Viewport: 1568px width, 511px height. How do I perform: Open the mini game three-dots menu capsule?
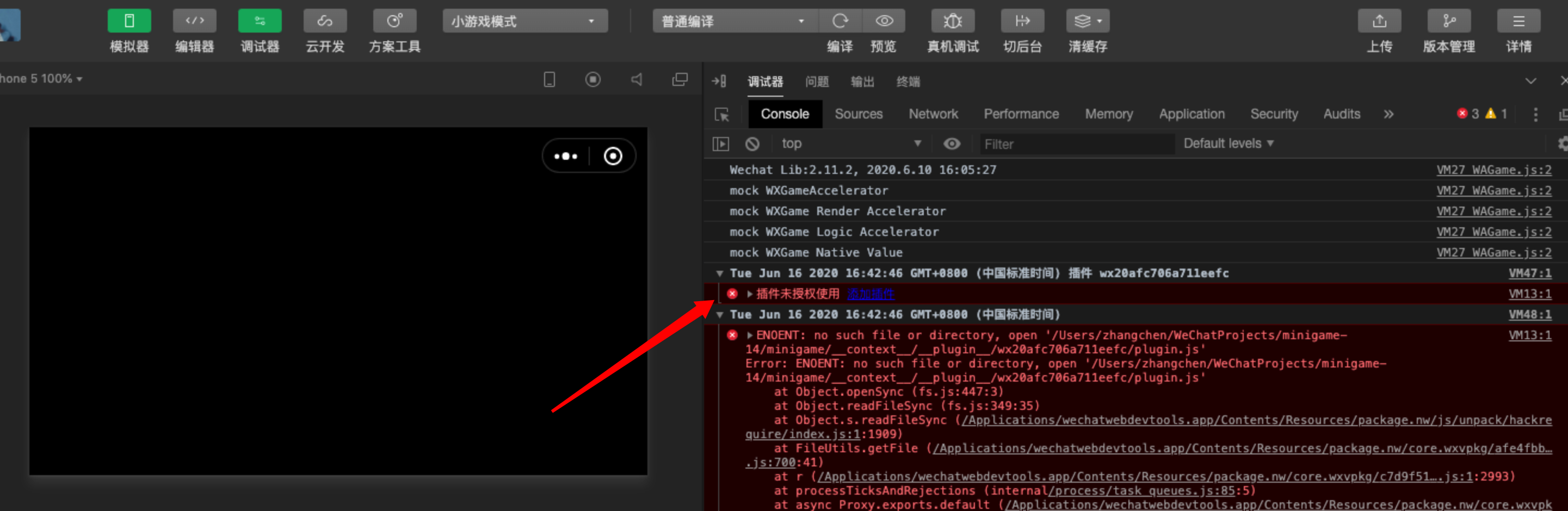pos(566,157)
